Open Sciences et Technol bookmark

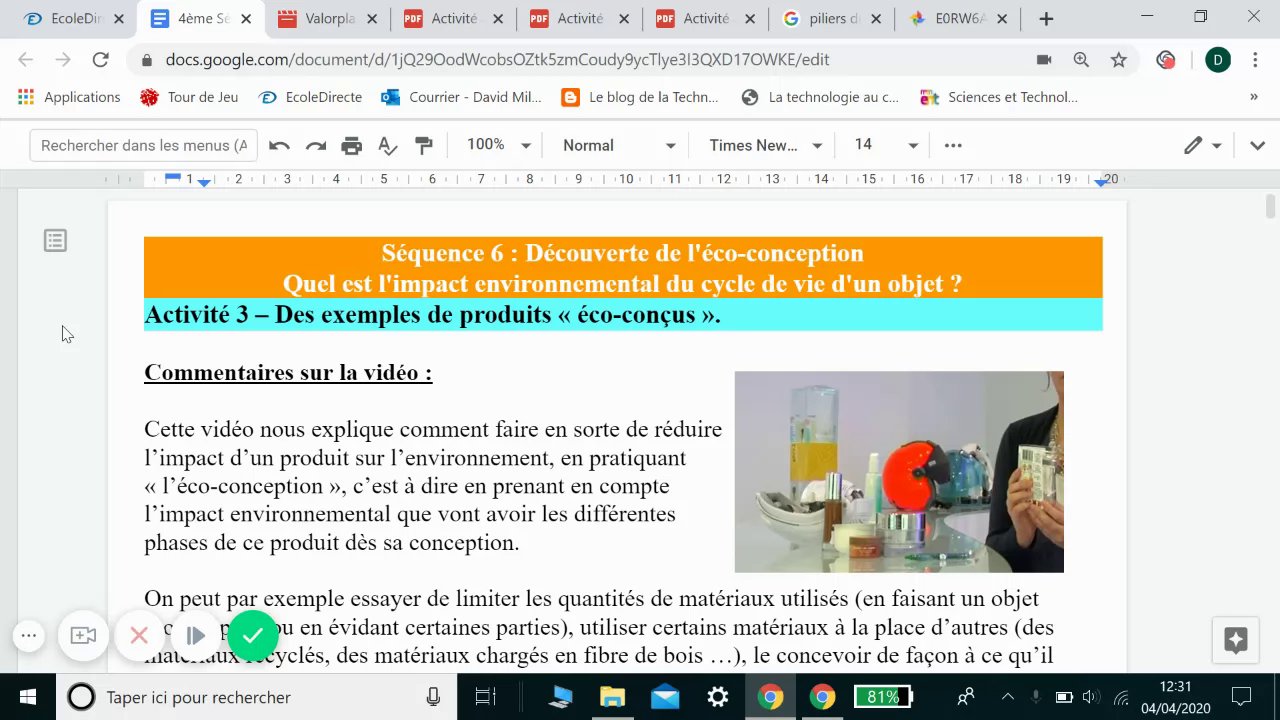[x=1000, y=97]
